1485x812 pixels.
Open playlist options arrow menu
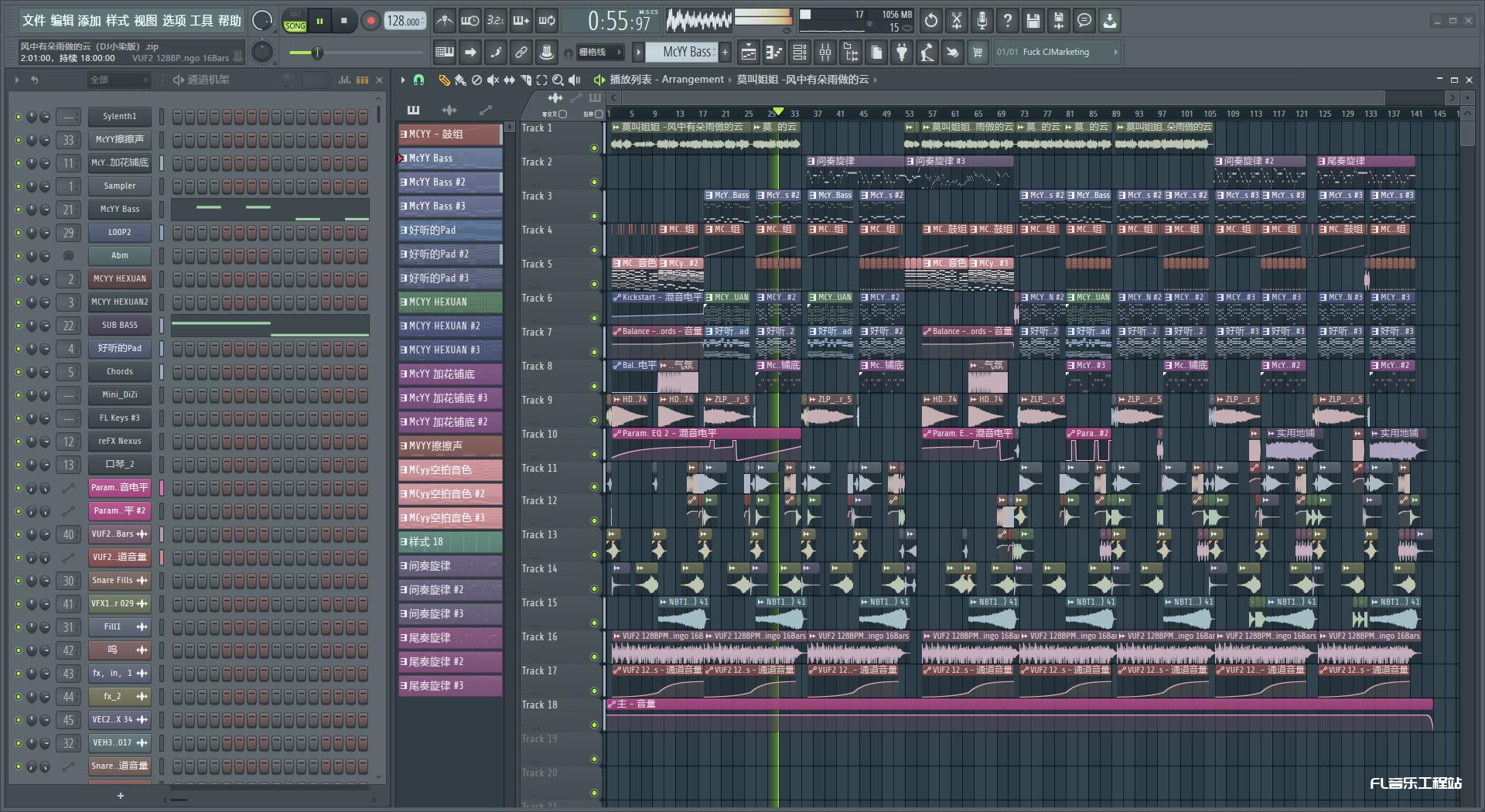coord(402,80)
